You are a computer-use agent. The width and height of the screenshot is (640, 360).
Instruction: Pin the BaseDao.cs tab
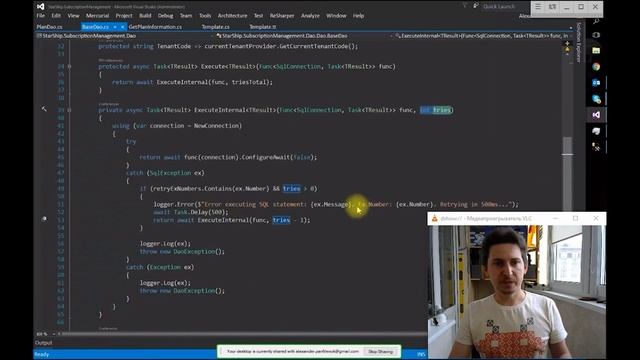tap(115, 27)
